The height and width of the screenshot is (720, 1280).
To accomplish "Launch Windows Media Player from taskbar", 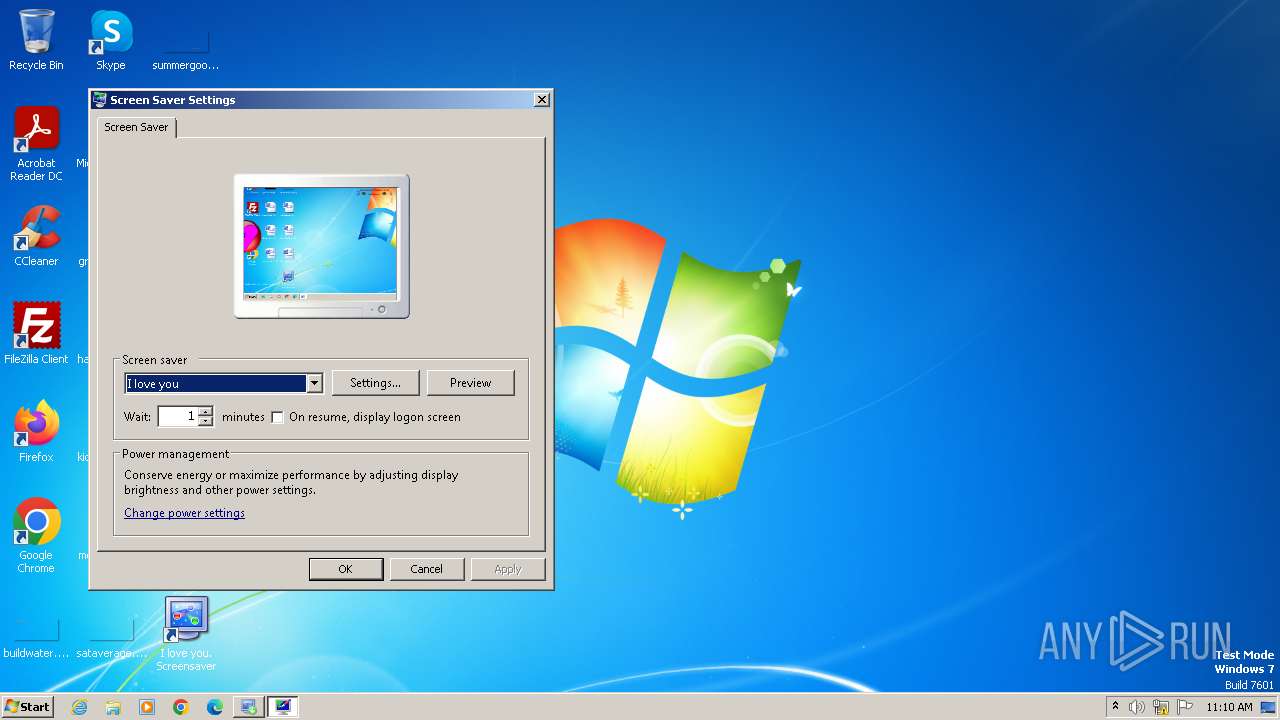I will [x=147, y=707].
